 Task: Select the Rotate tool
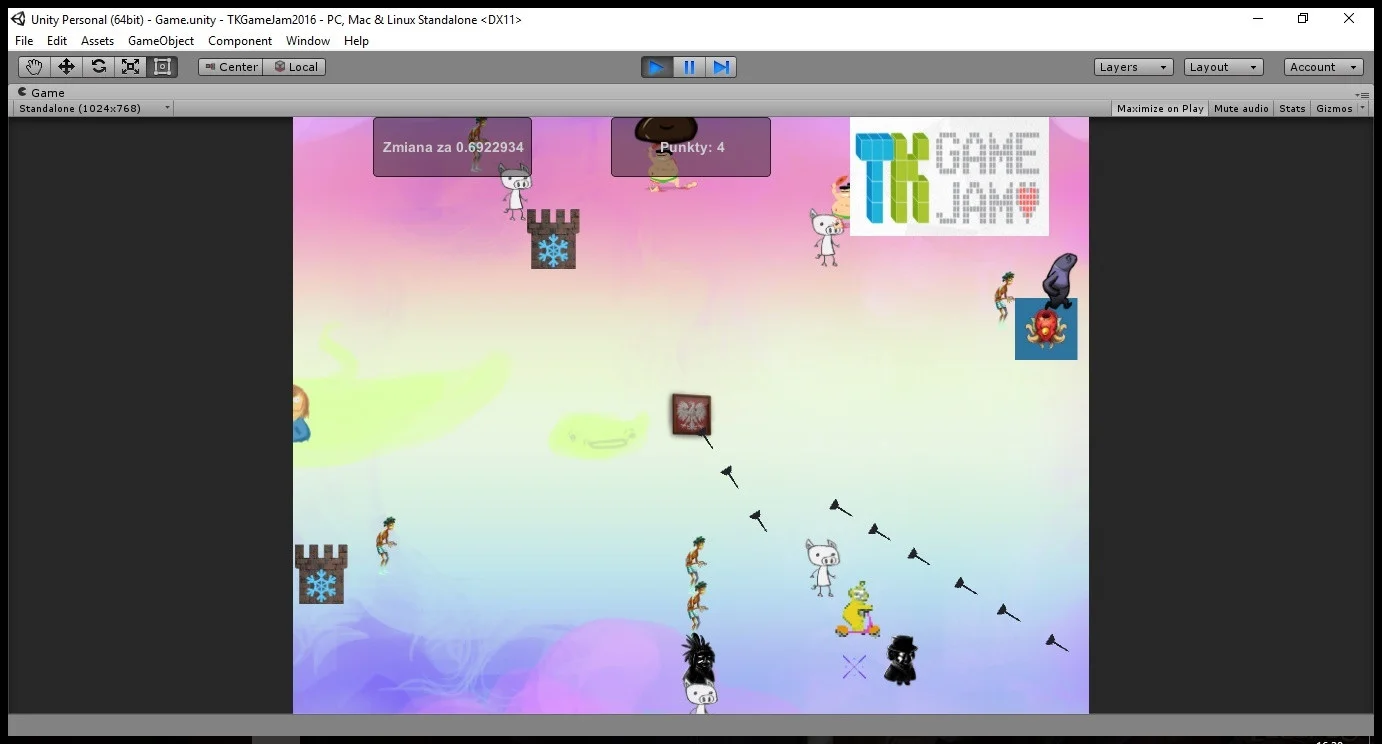98,67
